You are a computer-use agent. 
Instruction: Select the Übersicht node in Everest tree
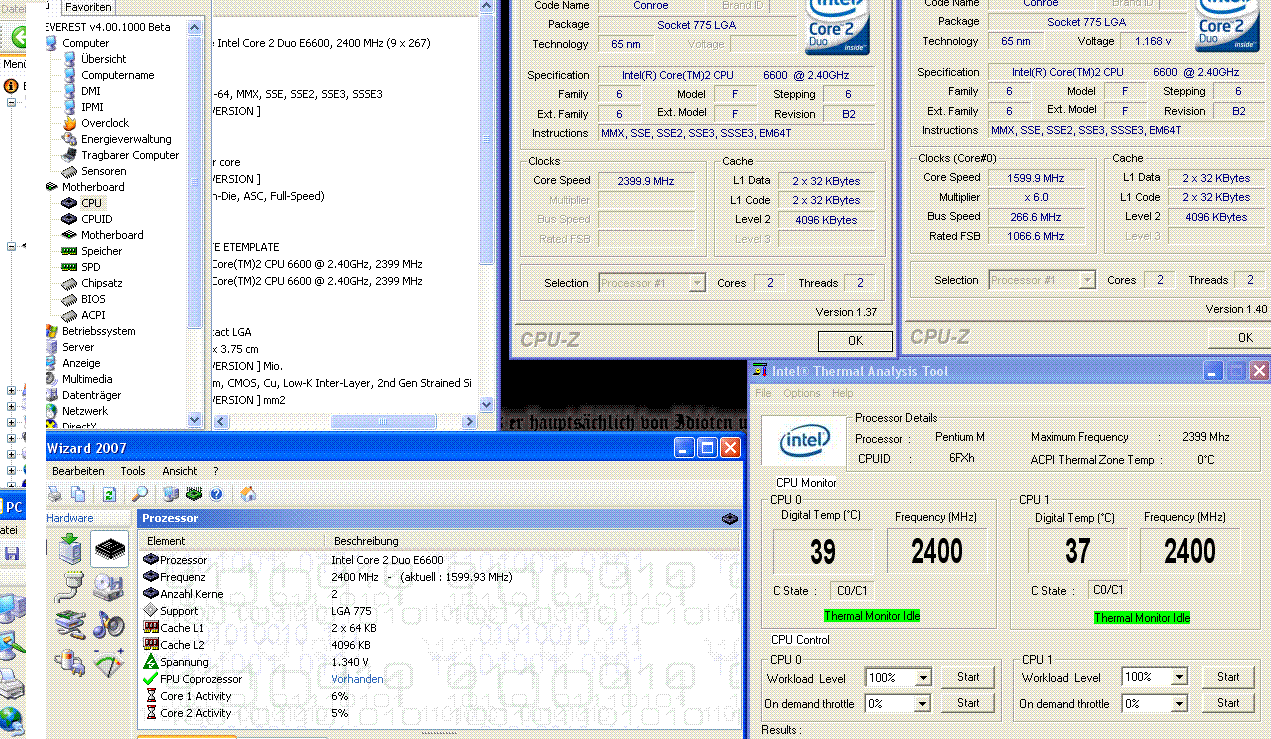tap(103, 59)
